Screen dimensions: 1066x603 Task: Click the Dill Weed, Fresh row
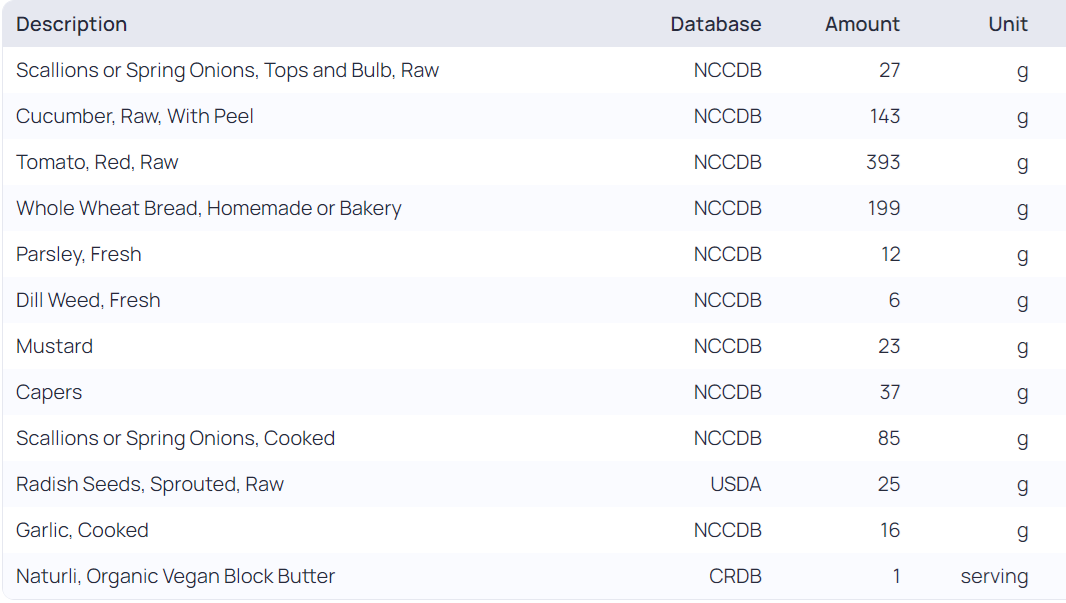pyautogui.click(x=88, y=300)
